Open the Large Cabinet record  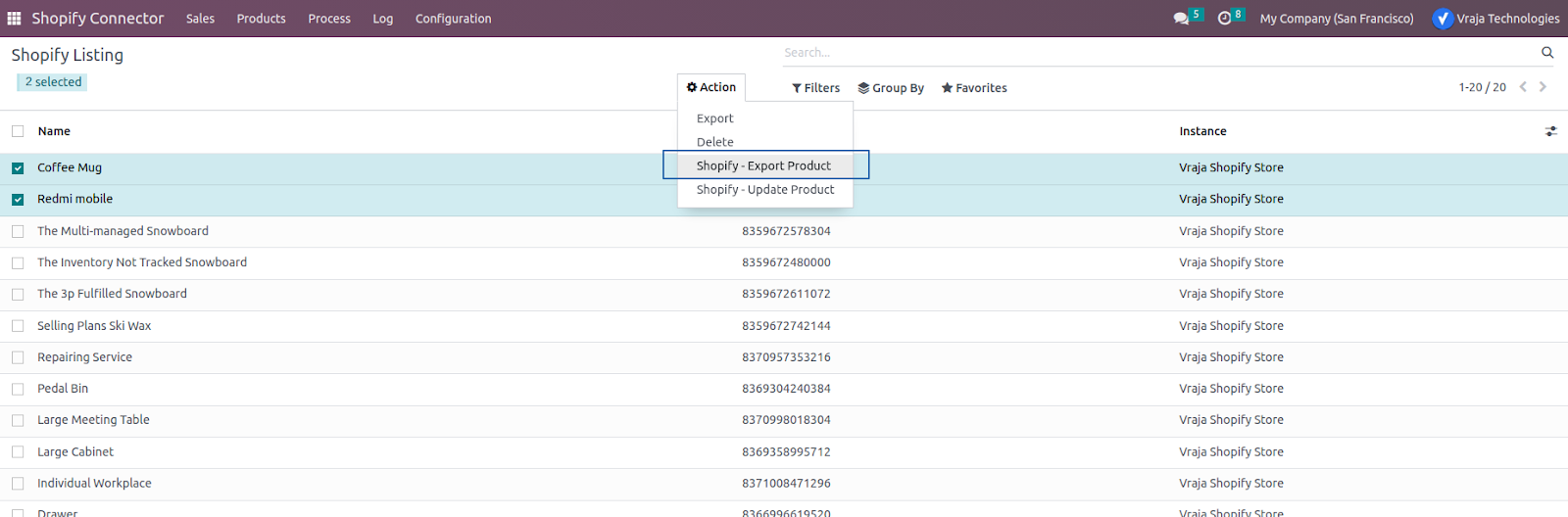click(x=75, y=452)
